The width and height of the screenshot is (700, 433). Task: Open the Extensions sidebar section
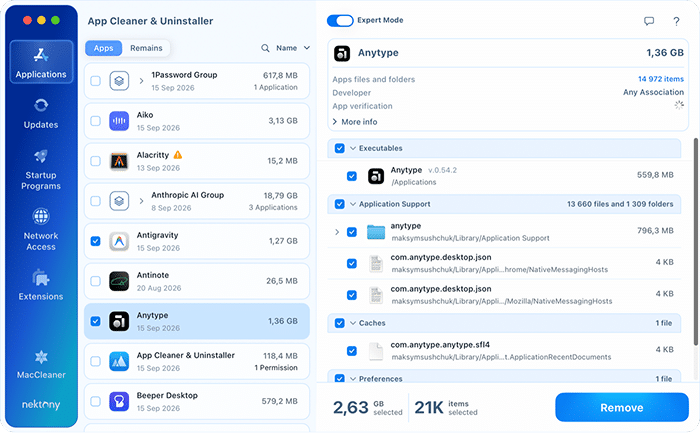(x=41, y=285)
